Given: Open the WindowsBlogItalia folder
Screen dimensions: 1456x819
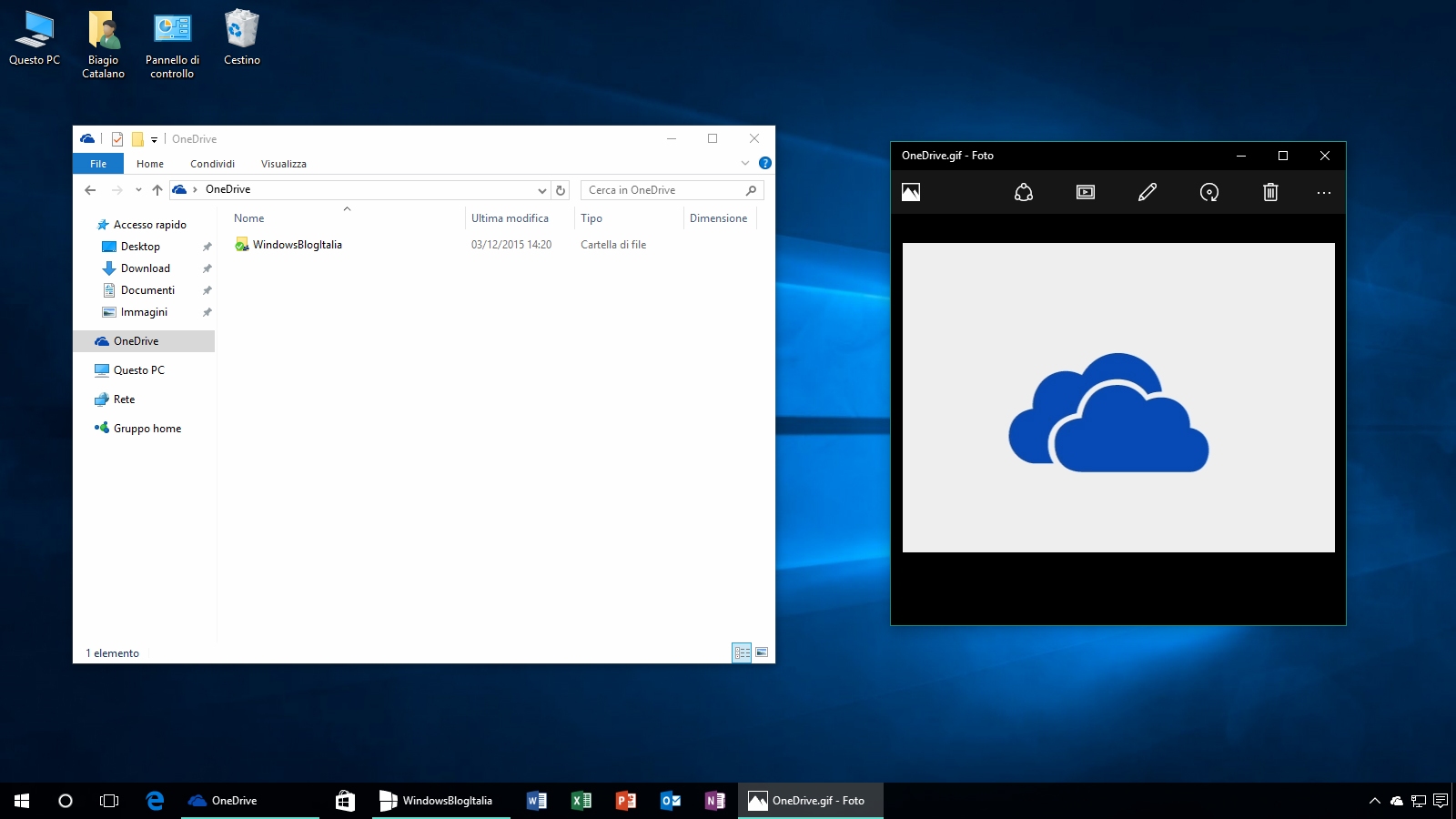Looking at the screenshot, I should [x=298, y=244].
